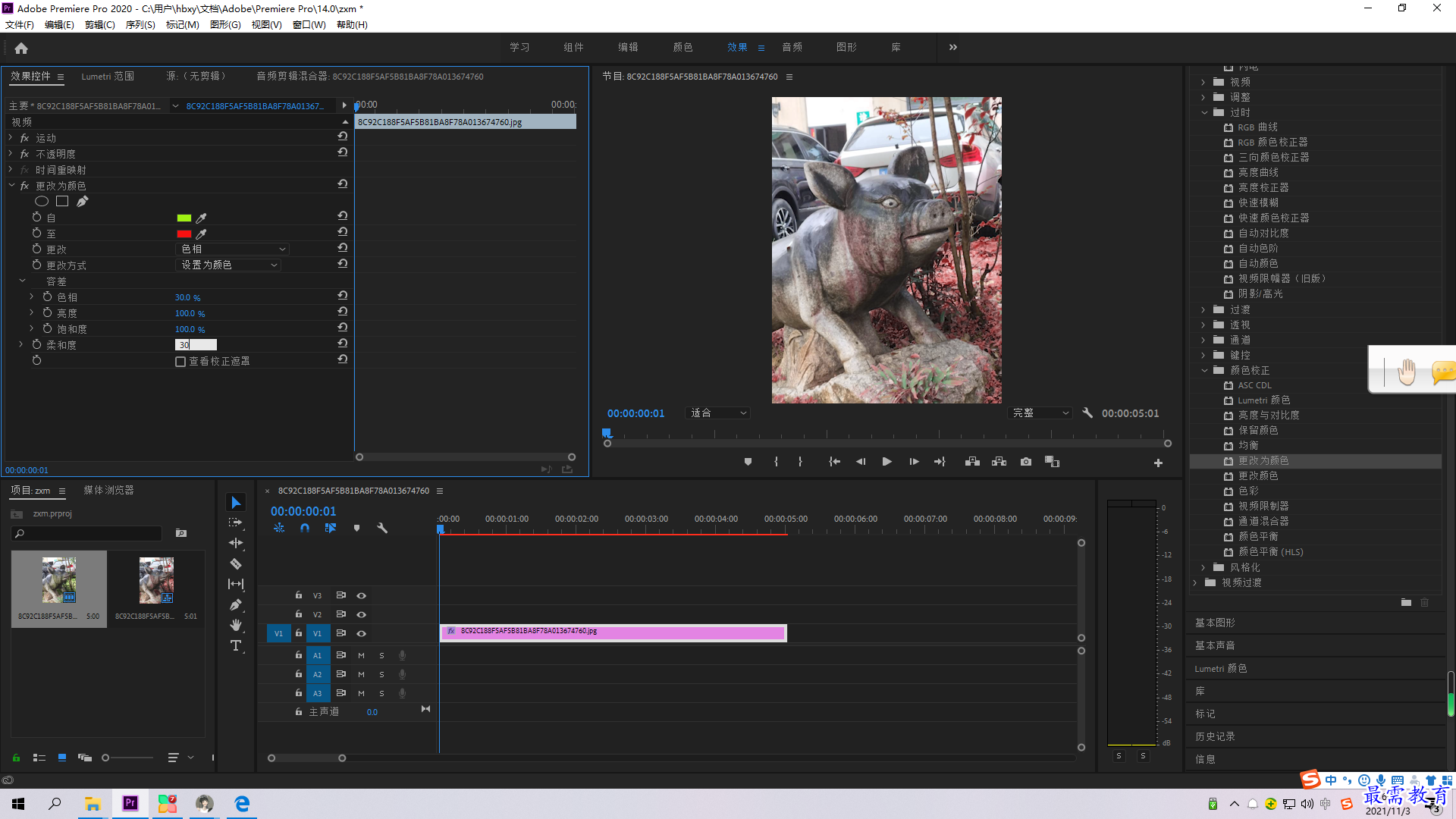Open 更改方式 设置为颜色 dropdown
This screenshot has height=819, width=1456.
(228, 265)
